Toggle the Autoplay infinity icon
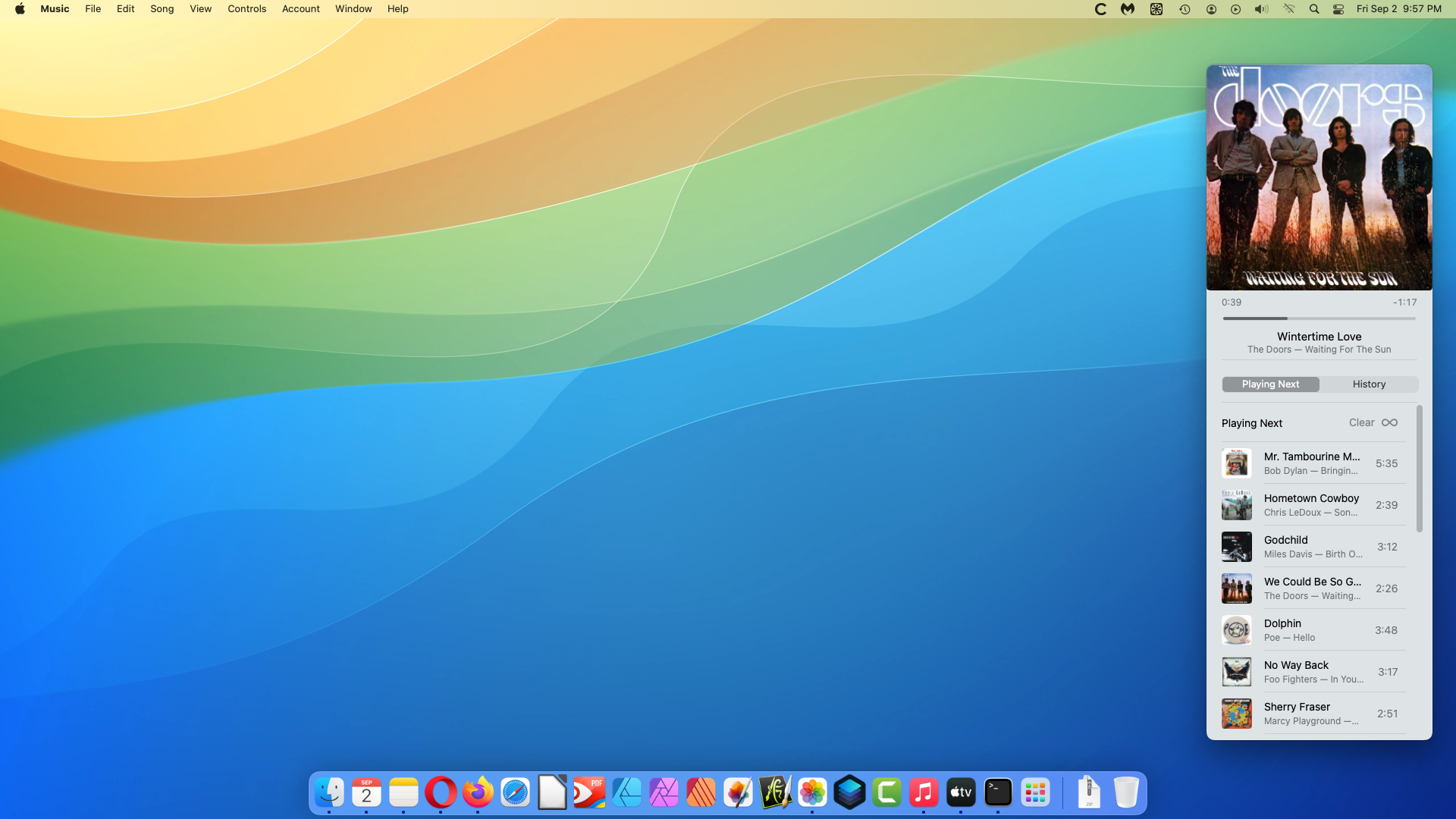Image resolution: width=1456 pixels, height=819 pixels. click(x=1389, y=422)
